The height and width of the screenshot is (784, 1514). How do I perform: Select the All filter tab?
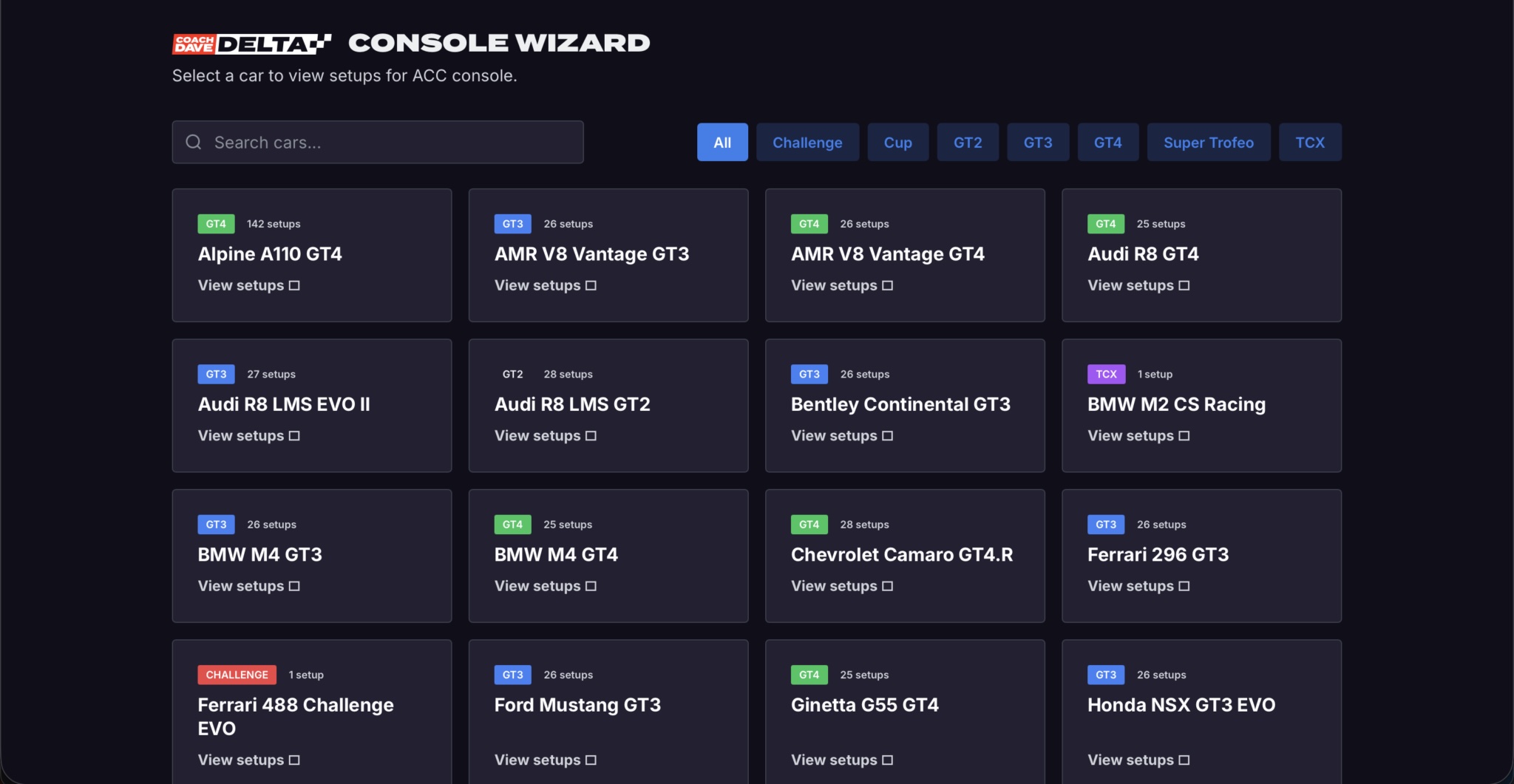tap(722, 142)
